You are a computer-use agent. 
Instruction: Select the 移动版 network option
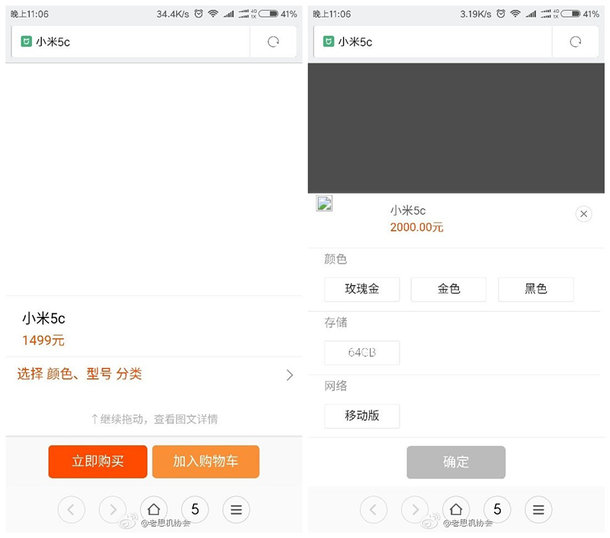tap(362, 416)
